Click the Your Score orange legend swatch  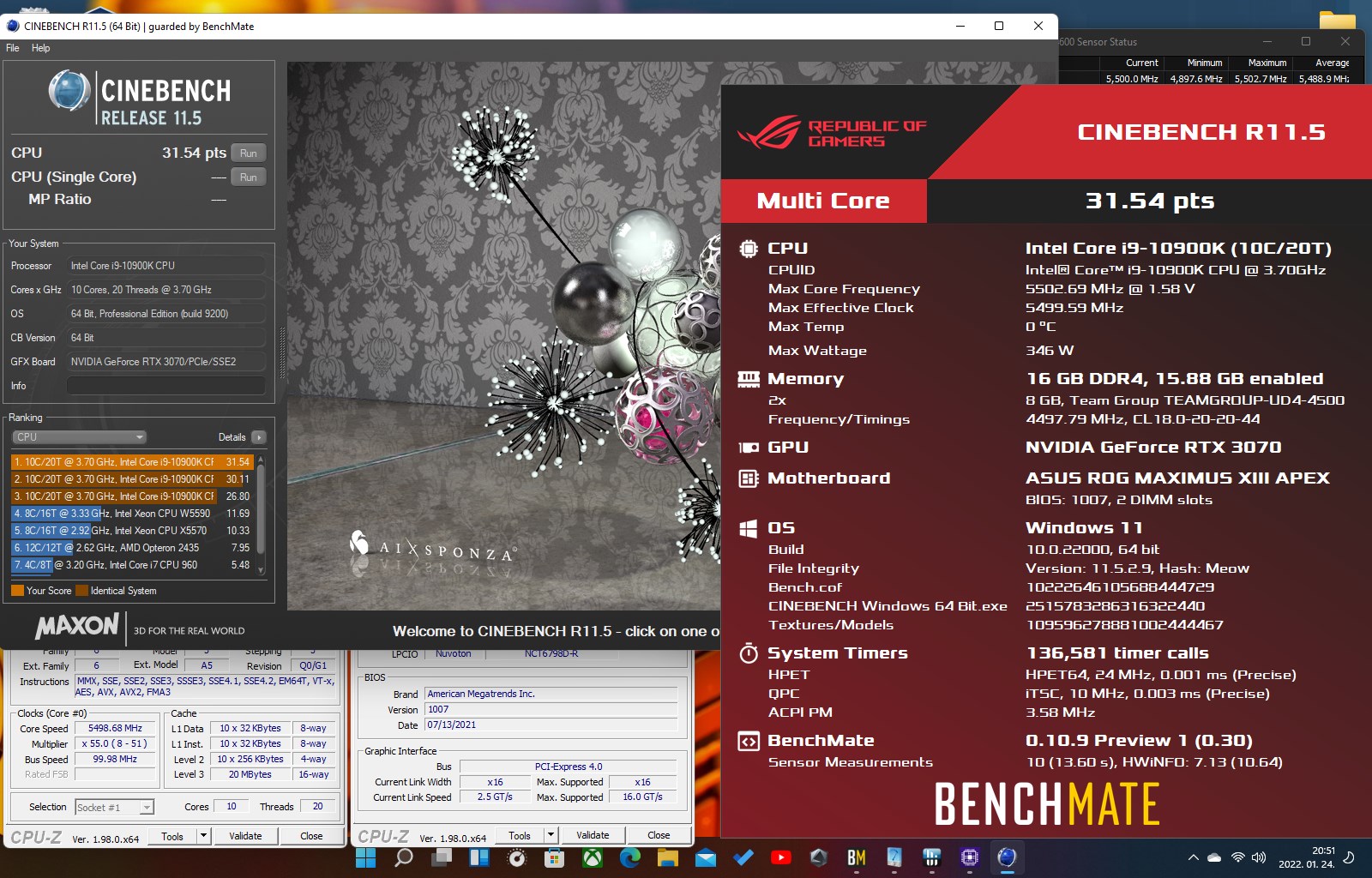click(x=17, y=591)
